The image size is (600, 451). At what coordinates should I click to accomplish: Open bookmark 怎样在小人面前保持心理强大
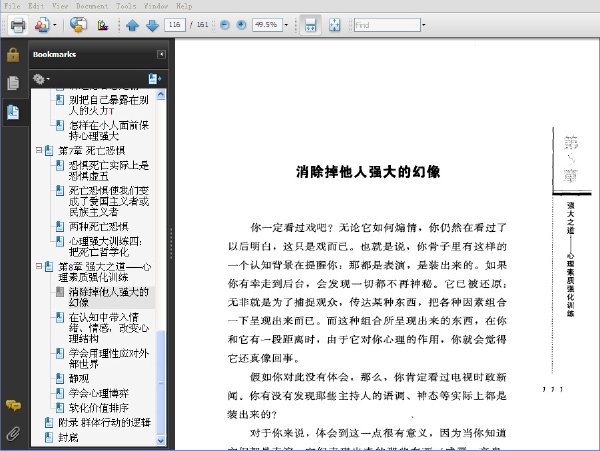[x=109, y=130]
